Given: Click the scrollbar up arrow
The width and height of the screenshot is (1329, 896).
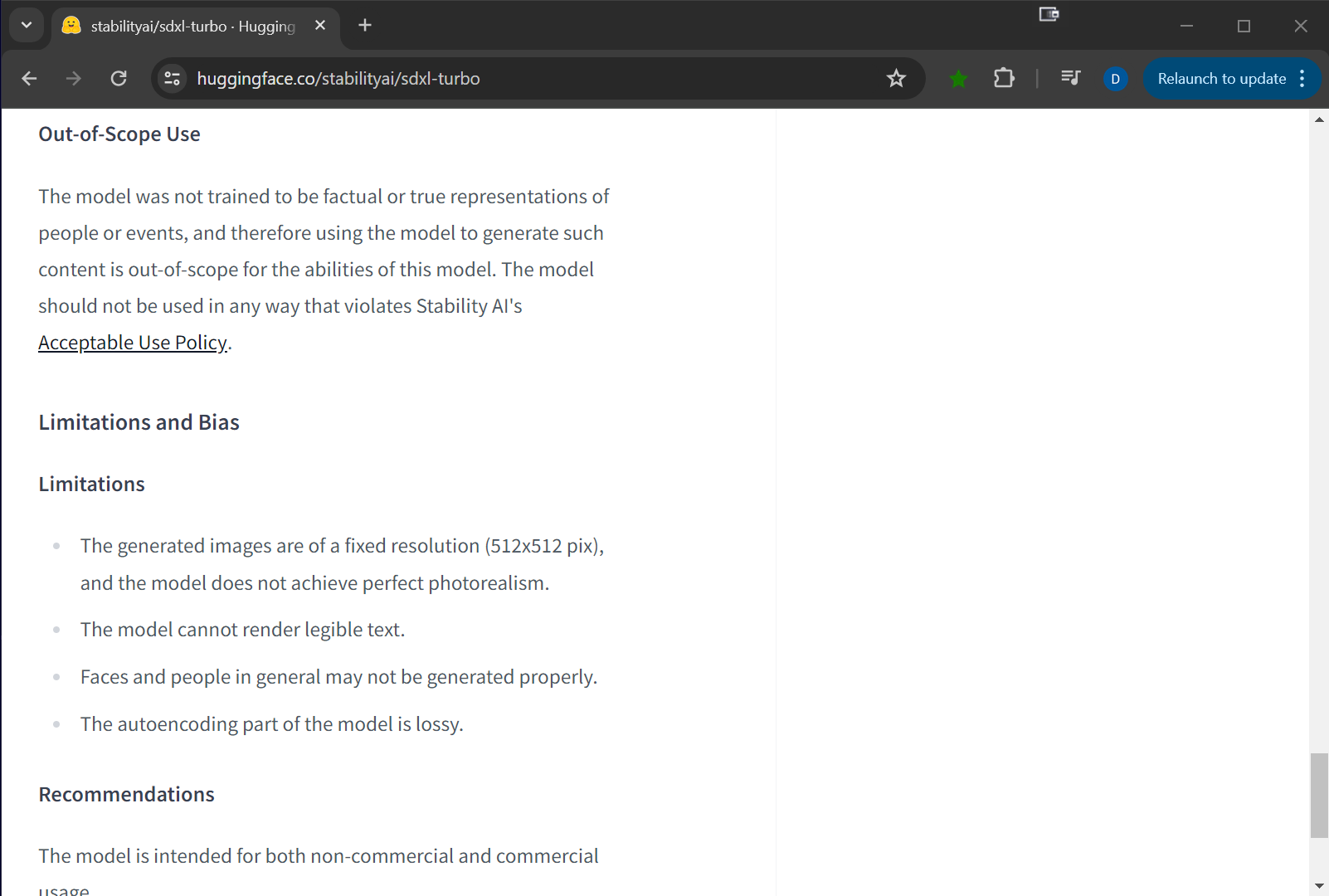Looking at the screenshot, I should [x=1319, y=120].
